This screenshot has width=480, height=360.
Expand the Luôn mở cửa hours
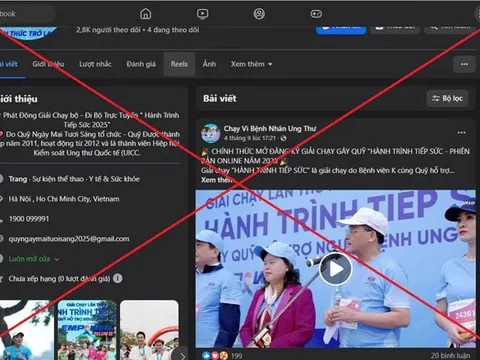34,259
